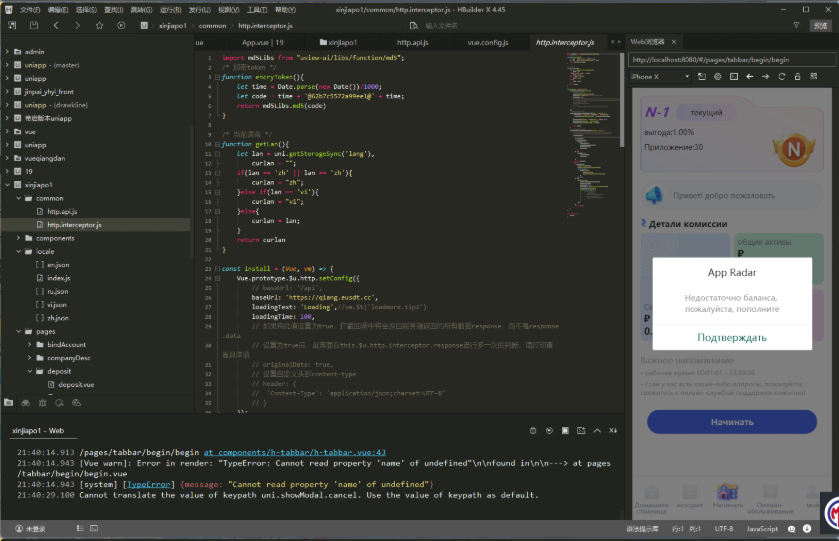Expand the admin folder

click(7, 52)
